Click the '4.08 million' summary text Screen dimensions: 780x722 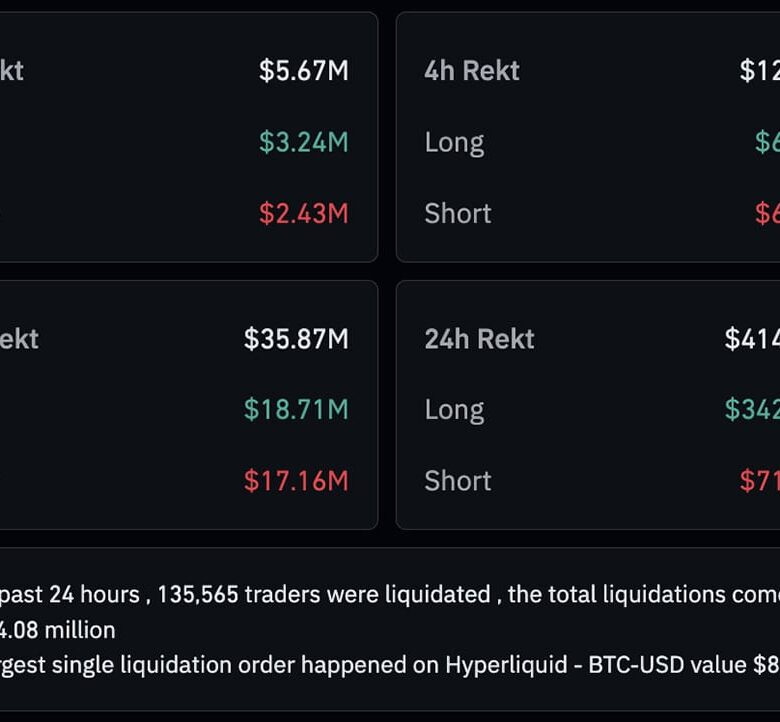point(58,630)
